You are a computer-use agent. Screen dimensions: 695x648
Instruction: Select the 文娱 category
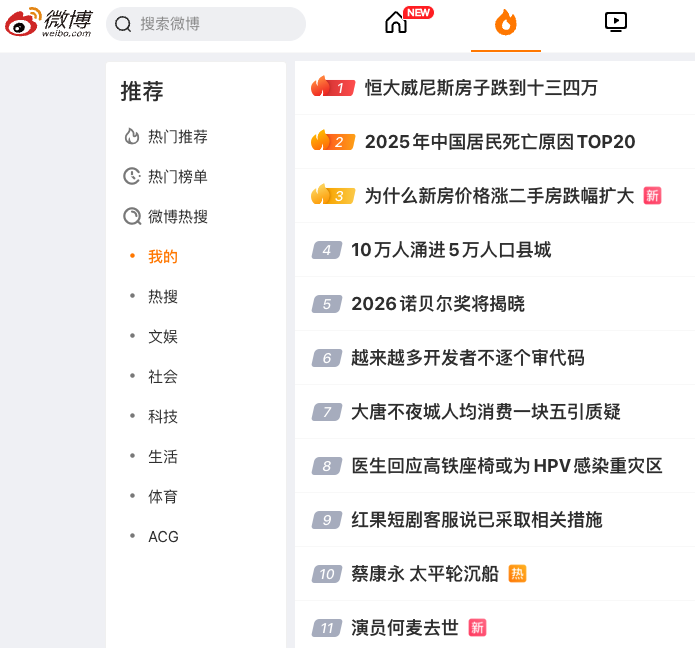(163, 336)
